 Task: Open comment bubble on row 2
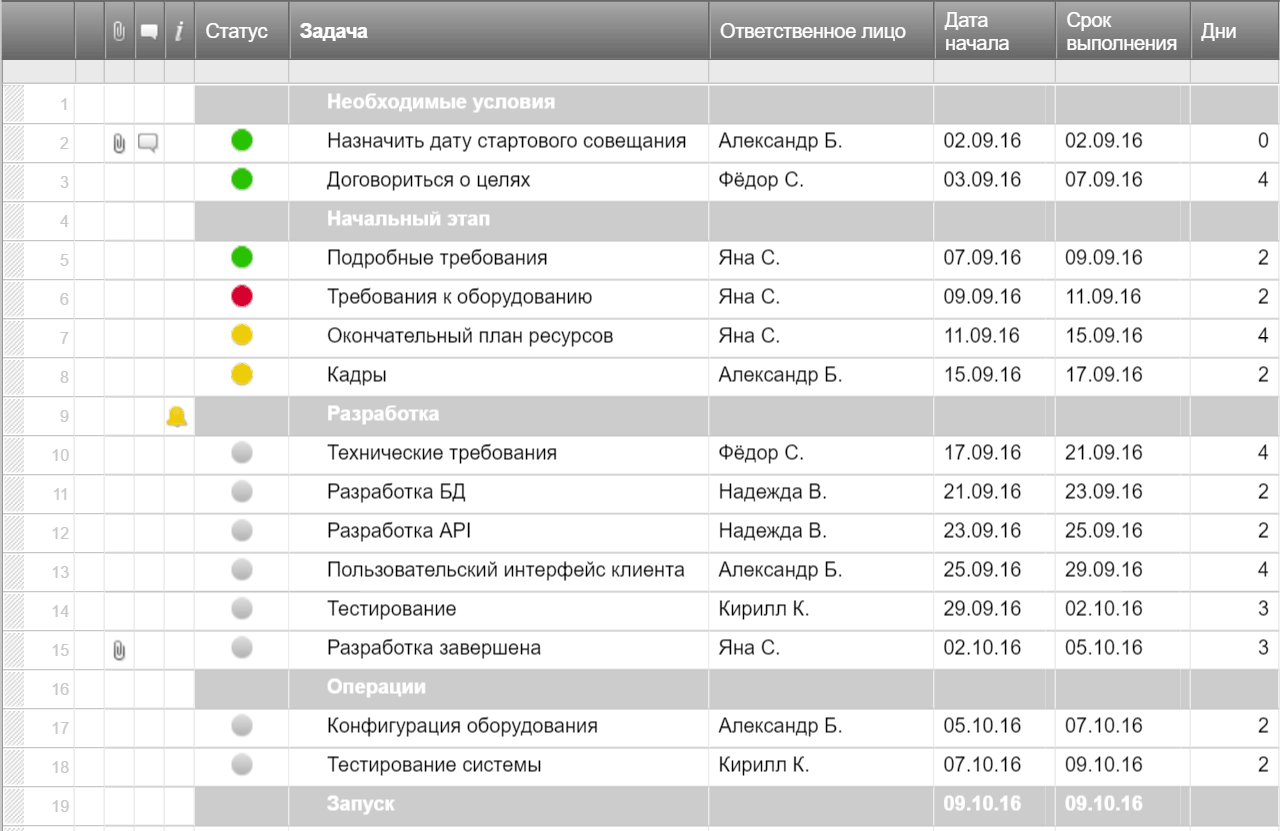point(148,143)
